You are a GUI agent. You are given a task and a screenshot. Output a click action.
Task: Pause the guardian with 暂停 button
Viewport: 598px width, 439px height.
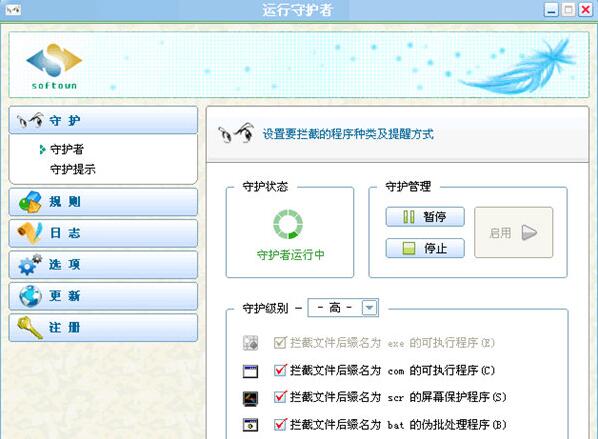425,217
